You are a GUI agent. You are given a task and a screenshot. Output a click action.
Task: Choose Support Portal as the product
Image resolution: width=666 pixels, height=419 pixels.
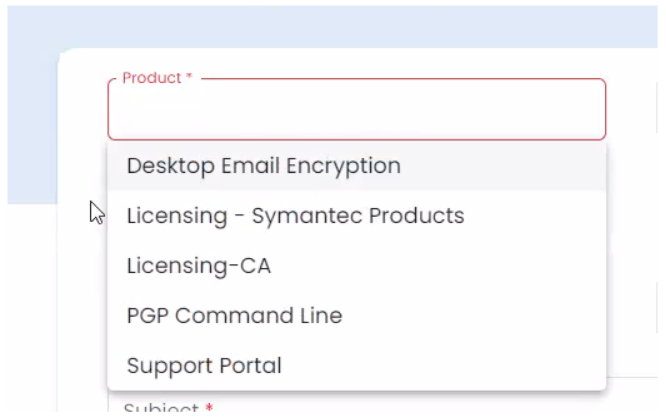[356, 366]
